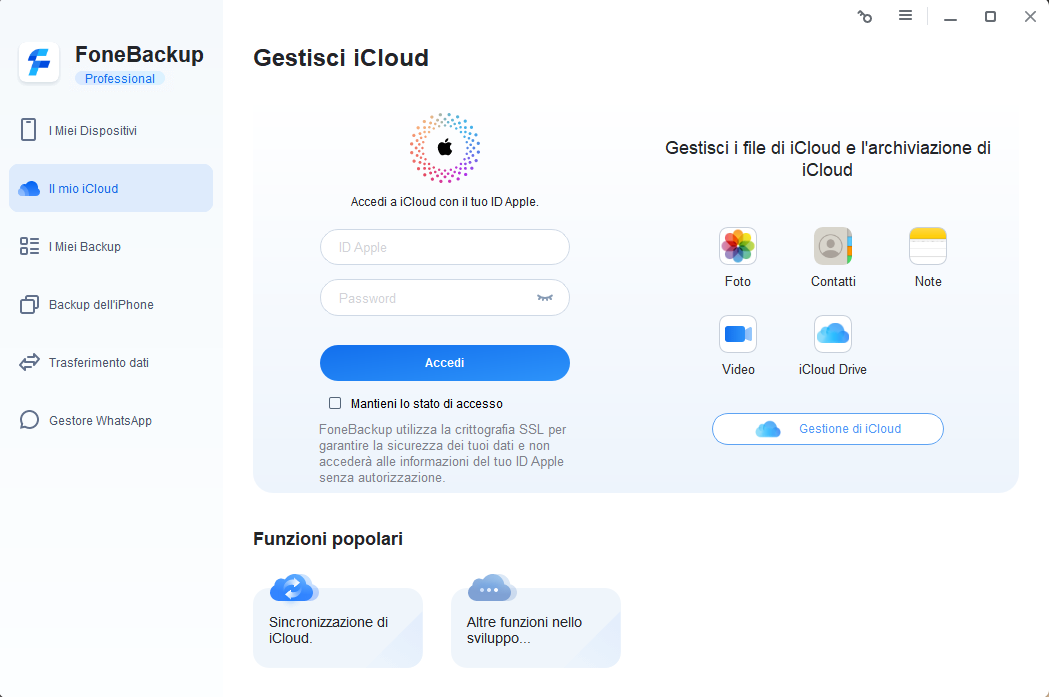
Task: Click 'Gestisci i file di iCloud' heading text
Action: [x=828, y=159]
